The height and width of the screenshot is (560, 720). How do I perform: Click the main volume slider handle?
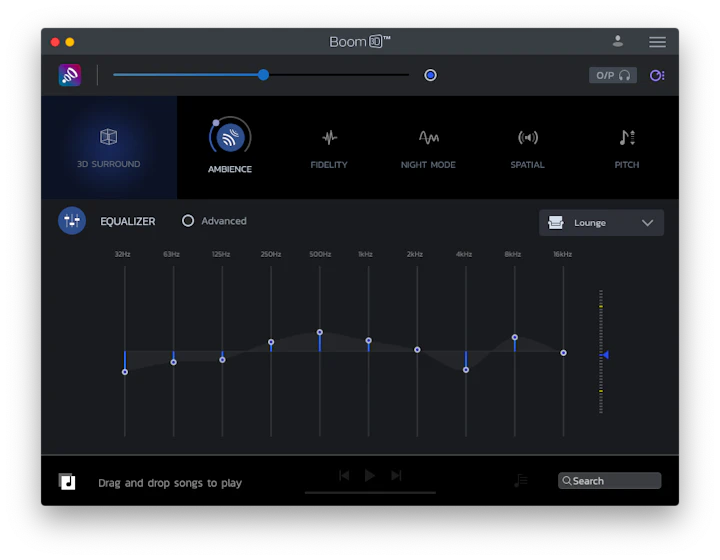(263, 75)
